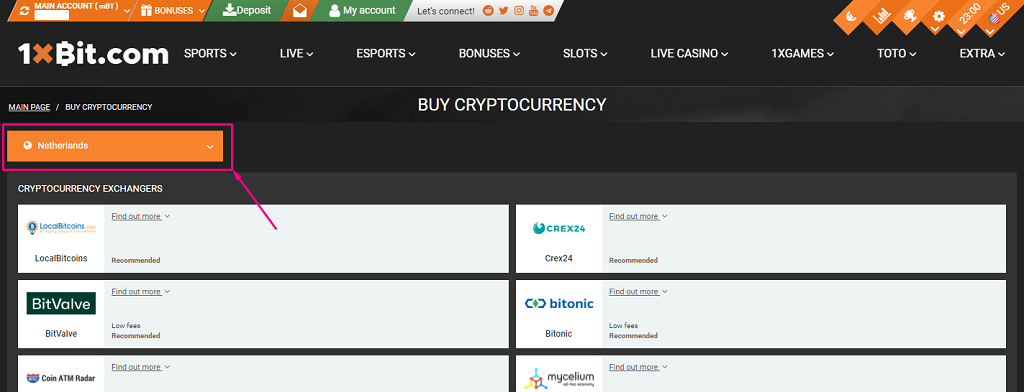The height and width of the screenshot is (392, 1024).
Task: Click the globe icon in the Netherlands selector
Action: coord(27,146)
